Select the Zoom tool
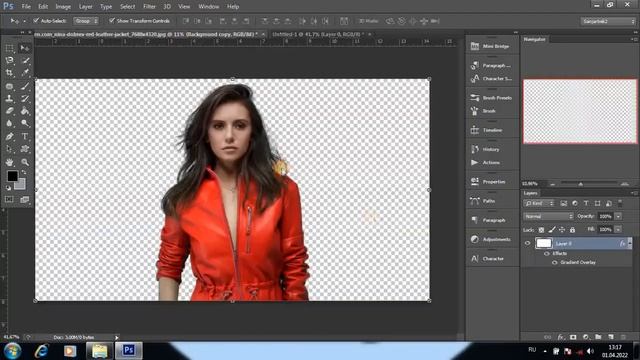Image resolution: width=640 pixels, height=360 pixels. click(x=25, y=162)
